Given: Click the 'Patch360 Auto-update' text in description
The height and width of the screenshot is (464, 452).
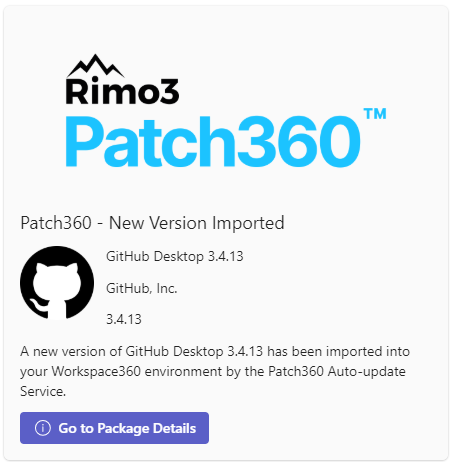Looking at the screenshot, I should point(337,372).
